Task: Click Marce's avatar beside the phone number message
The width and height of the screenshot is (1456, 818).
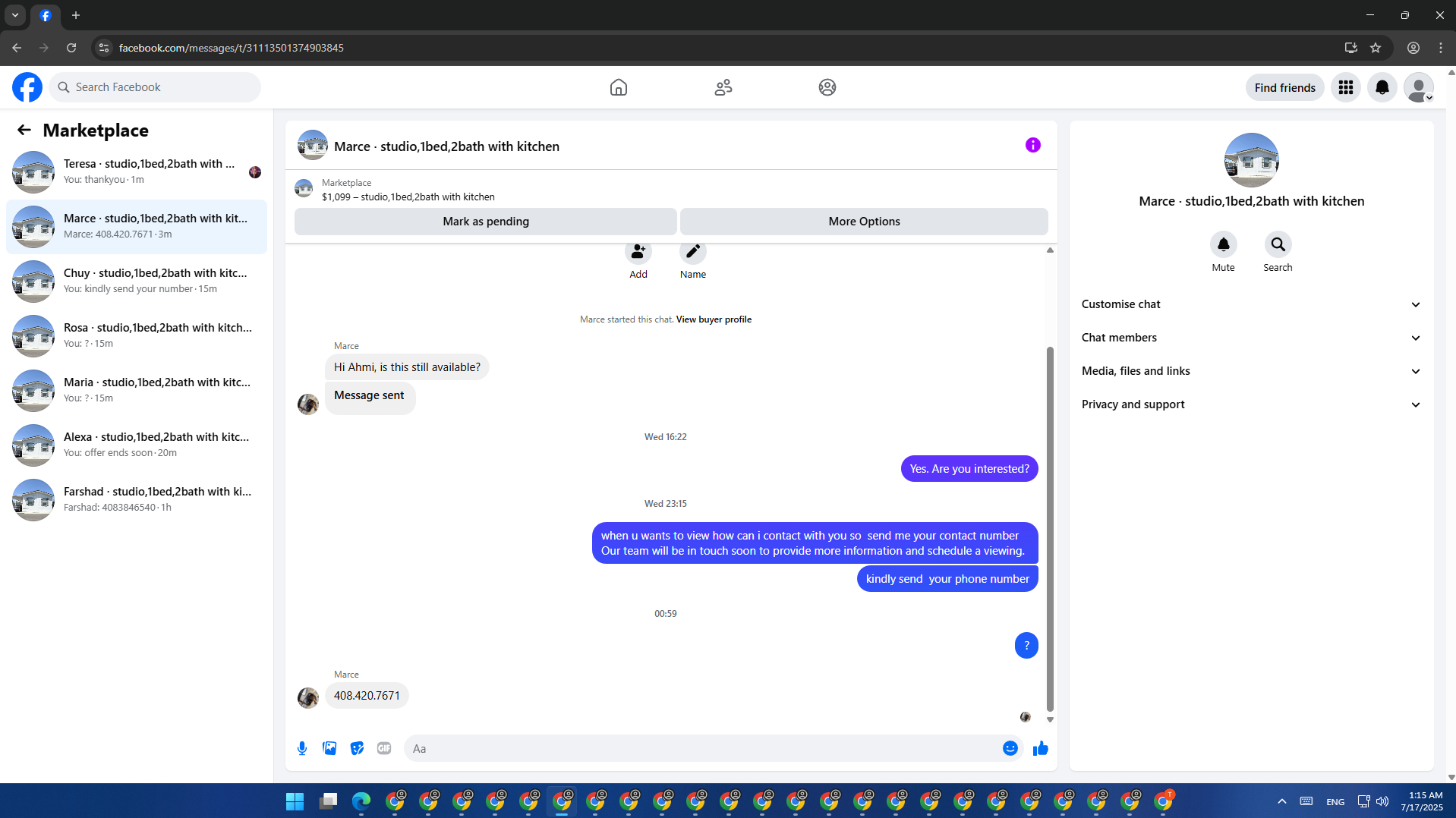Action: [307, 697]
